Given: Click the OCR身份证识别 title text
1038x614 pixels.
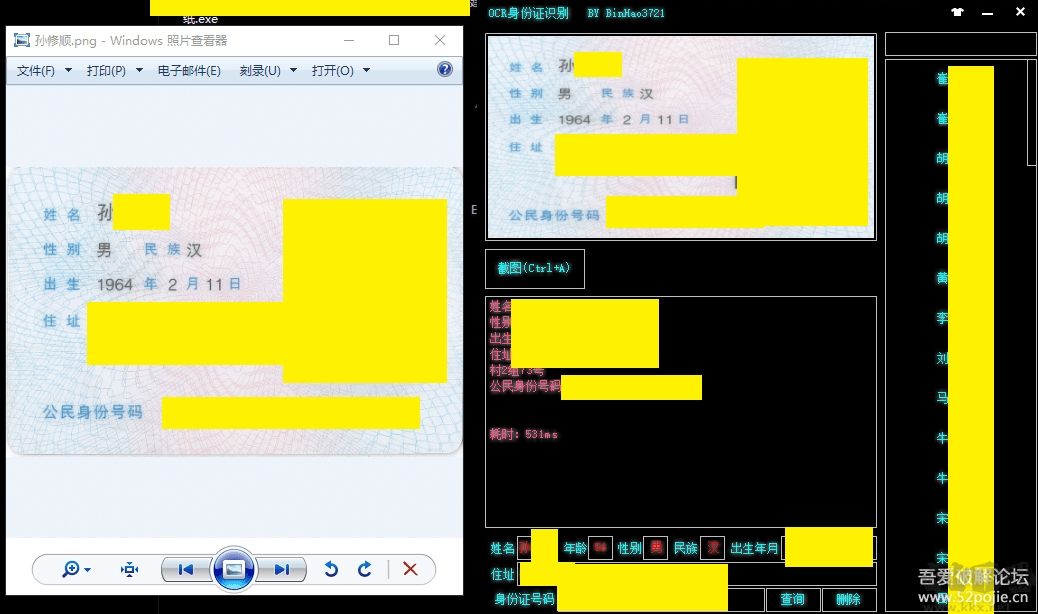Looking at the screenshot, I should point(528,13).
